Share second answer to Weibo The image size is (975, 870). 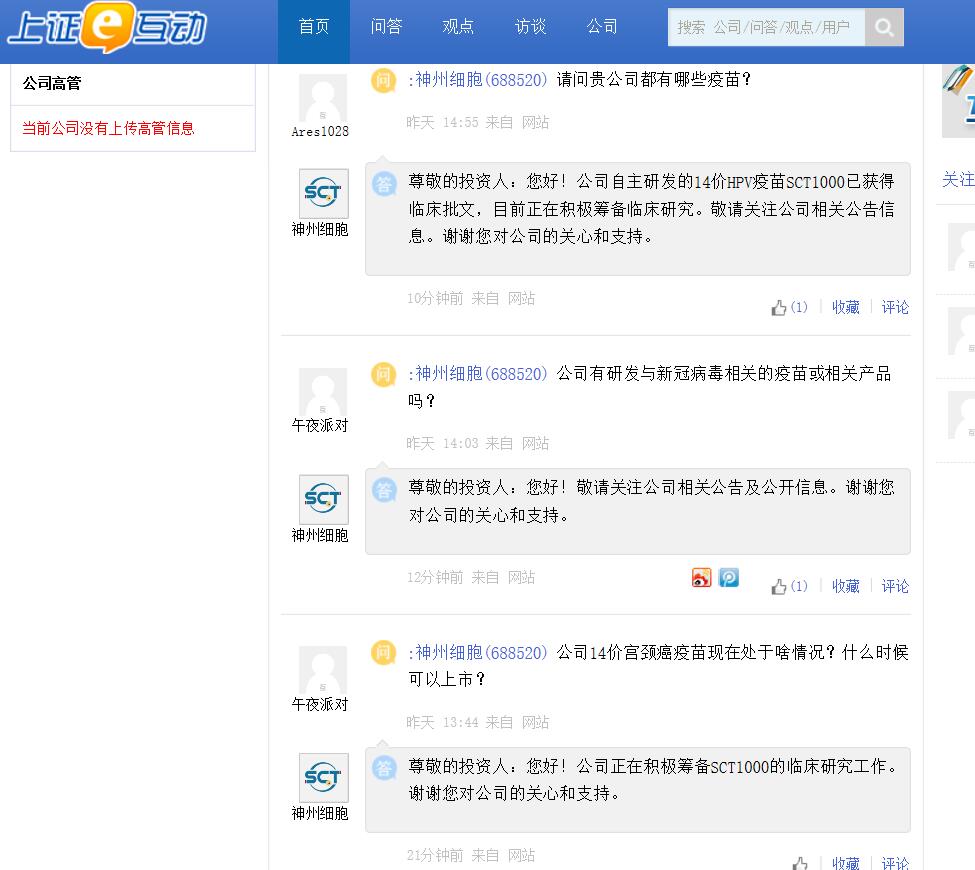coord(702,578)
